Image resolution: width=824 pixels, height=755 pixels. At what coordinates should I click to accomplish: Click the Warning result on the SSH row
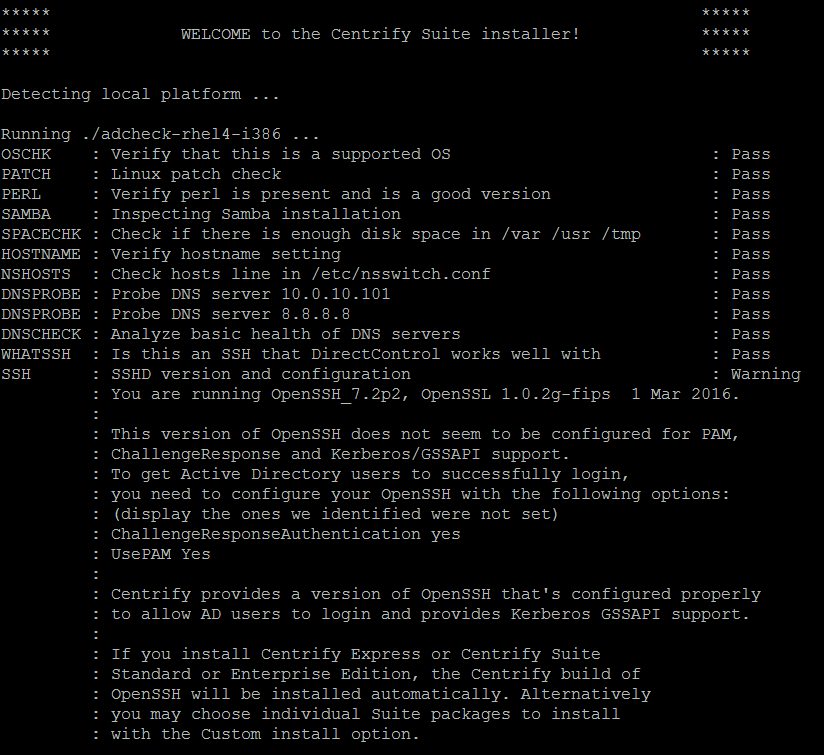point(766,374)
